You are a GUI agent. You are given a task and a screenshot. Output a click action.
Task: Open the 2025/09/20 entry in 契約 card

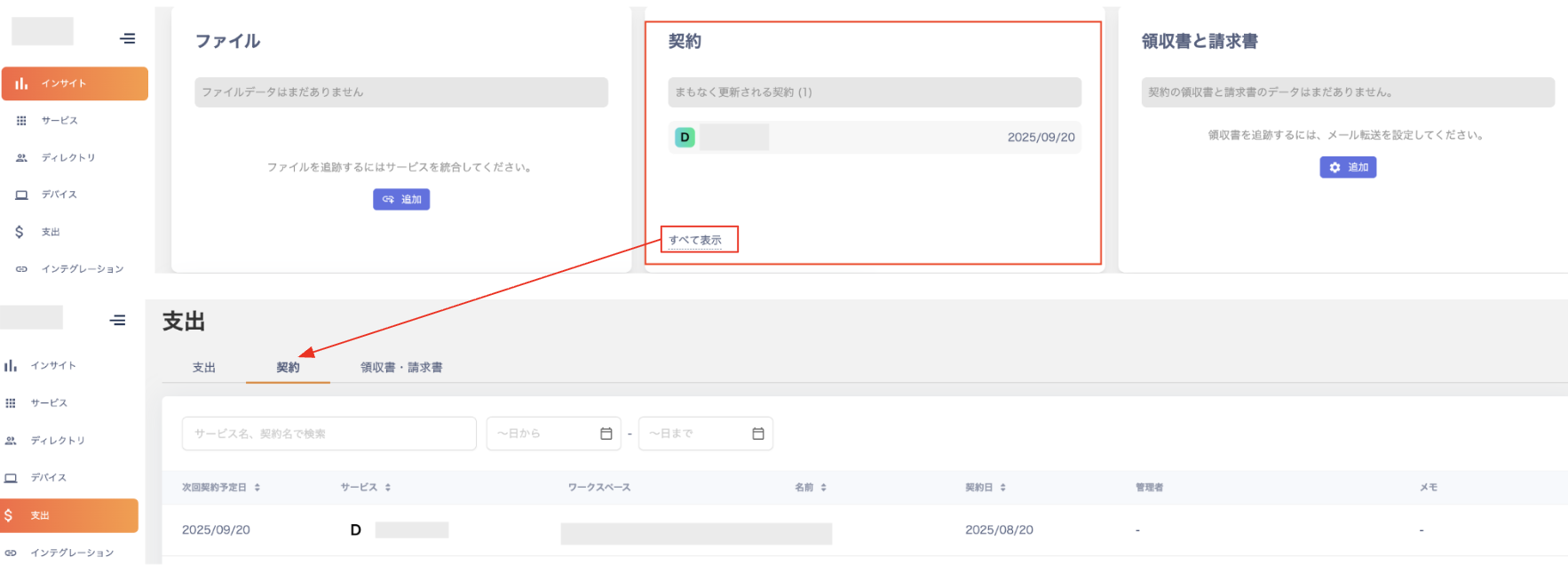click(874, 138)
